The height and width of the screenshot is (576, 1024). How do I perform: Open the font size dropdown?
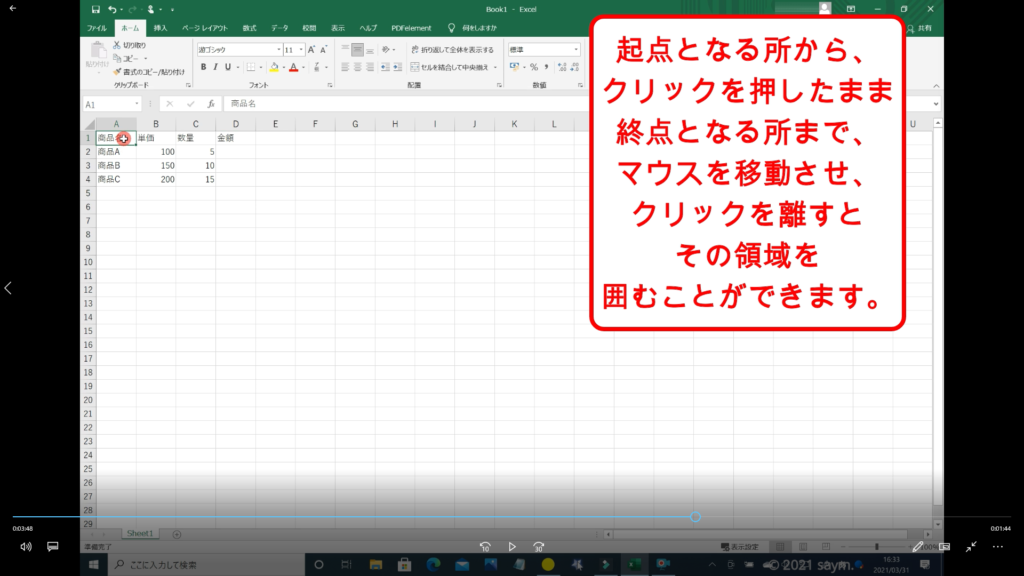tap(300, 49)
